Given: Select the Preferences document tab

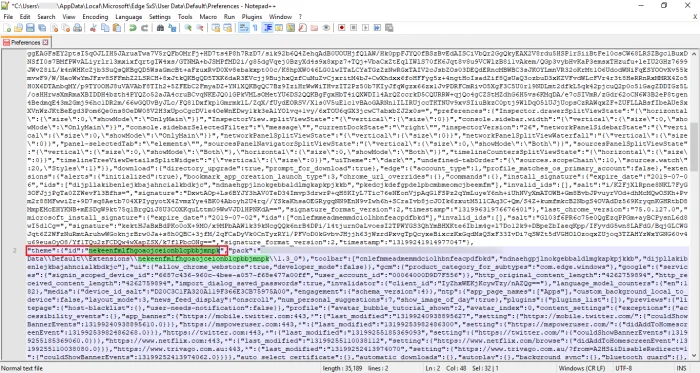Looking at the screenshot, I should tap(25, 42).
